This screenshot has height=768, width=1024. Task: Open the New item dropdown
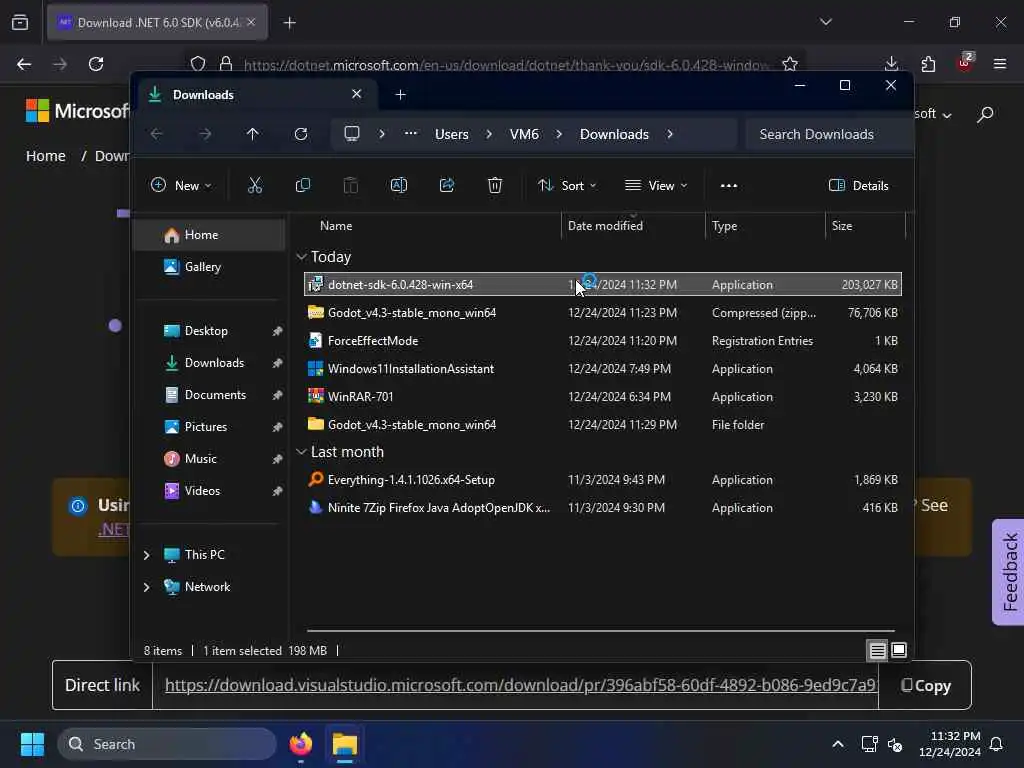(181, 185)
